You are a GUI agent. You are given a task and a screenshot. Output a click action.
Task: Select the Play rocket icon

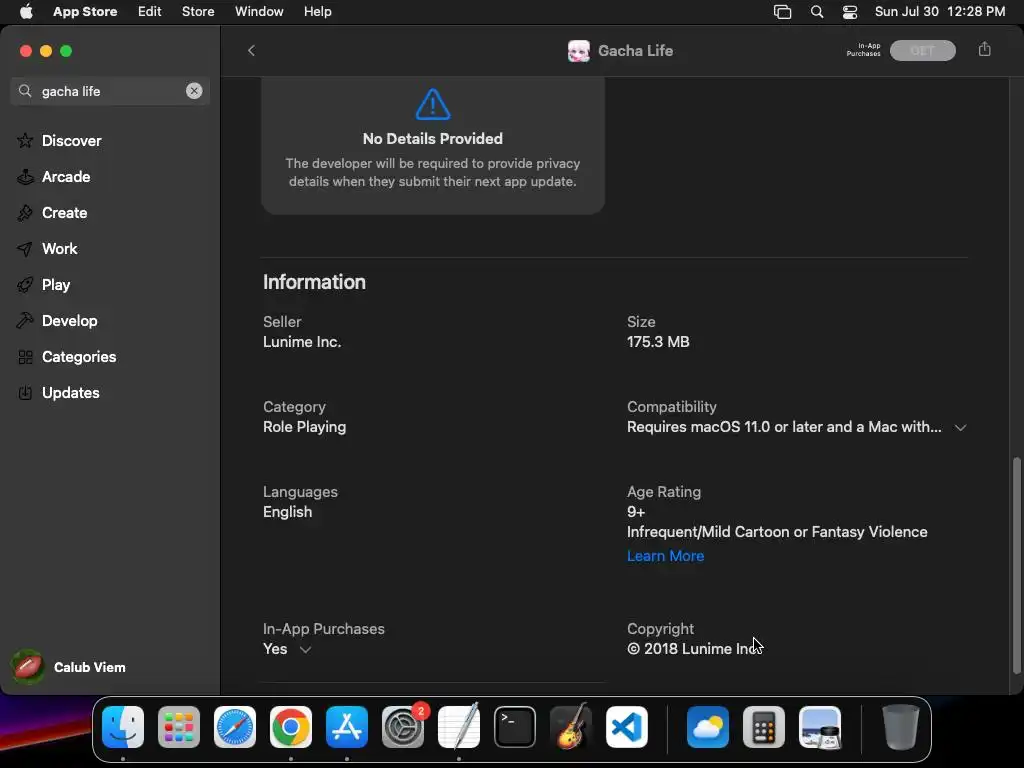point(25,285)
